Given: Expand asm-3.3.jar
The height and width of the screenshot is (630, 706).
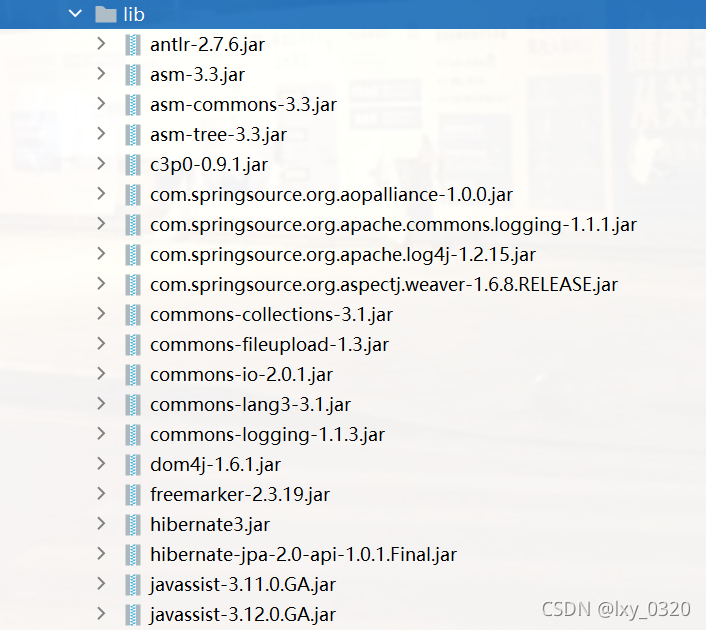Looking at the screenshot, I should point(101,73).
